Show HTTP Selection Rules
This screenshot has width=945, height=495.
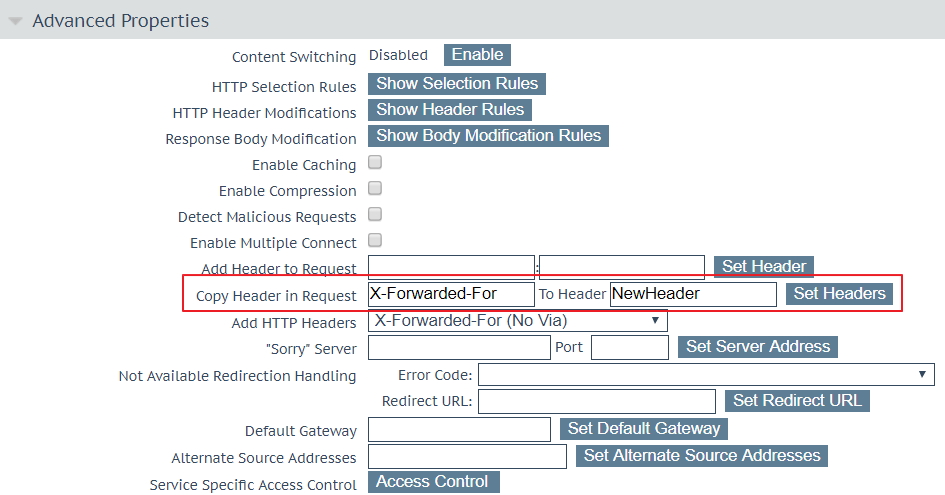click(457, 84)
